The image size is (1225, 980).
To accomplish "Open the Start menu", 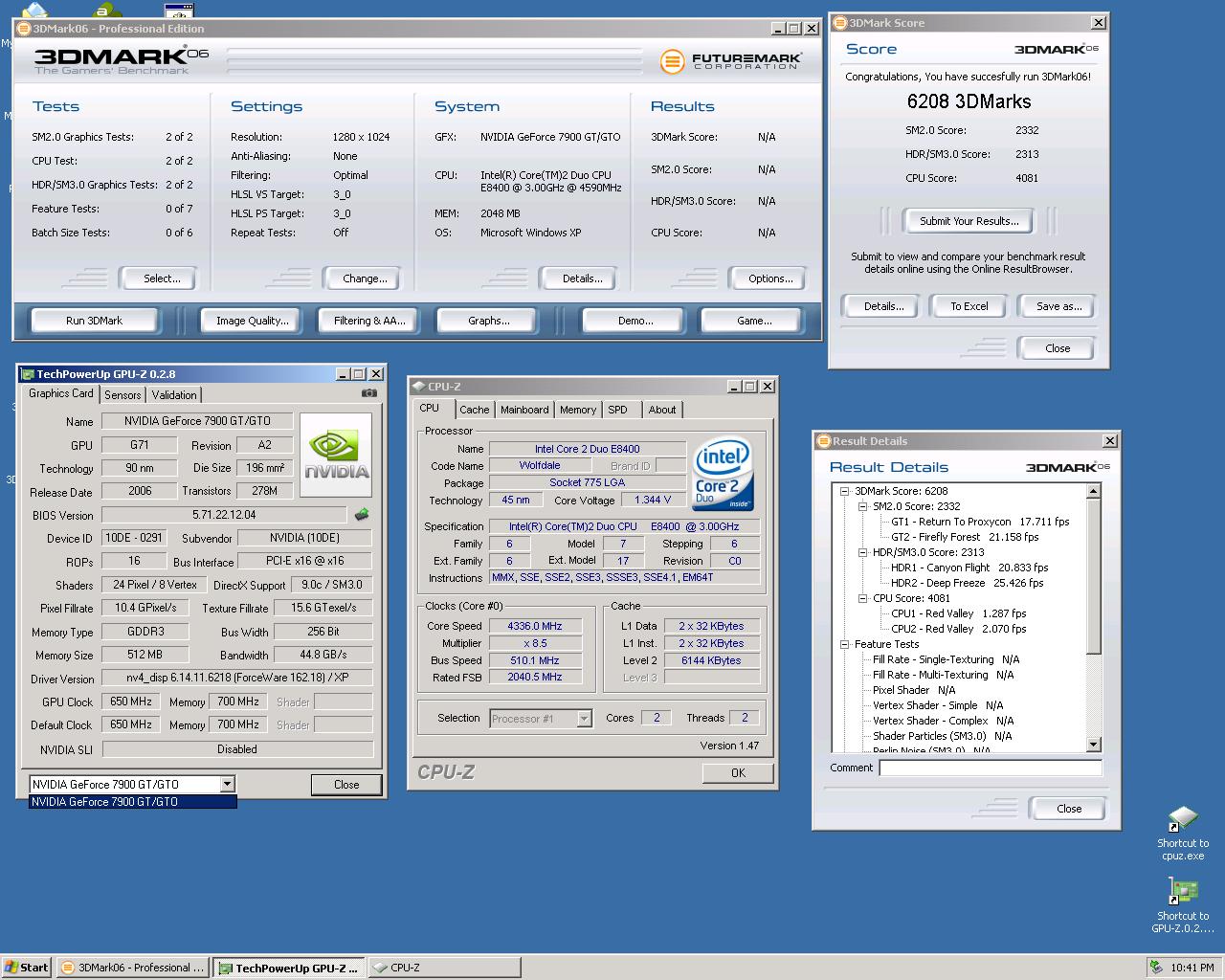I will click(27, 968).
